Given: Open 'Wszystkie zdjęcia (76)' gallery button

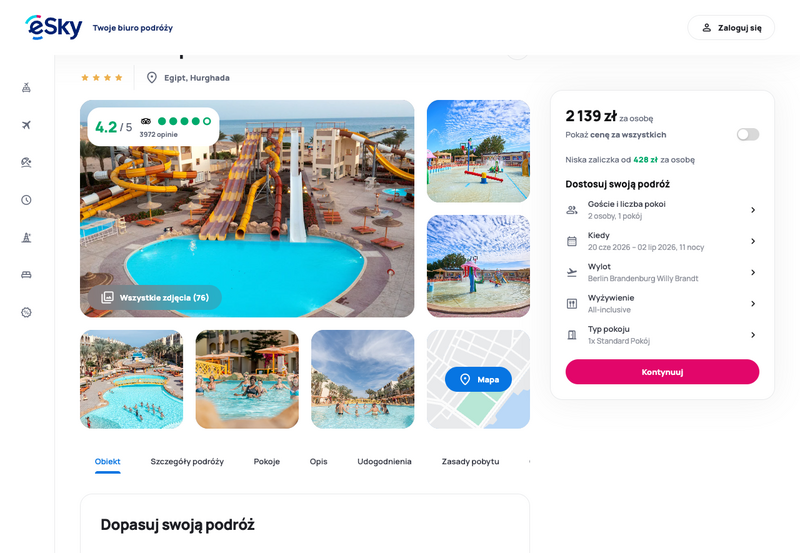Looking at the screenshot, I should coord(155,297).
